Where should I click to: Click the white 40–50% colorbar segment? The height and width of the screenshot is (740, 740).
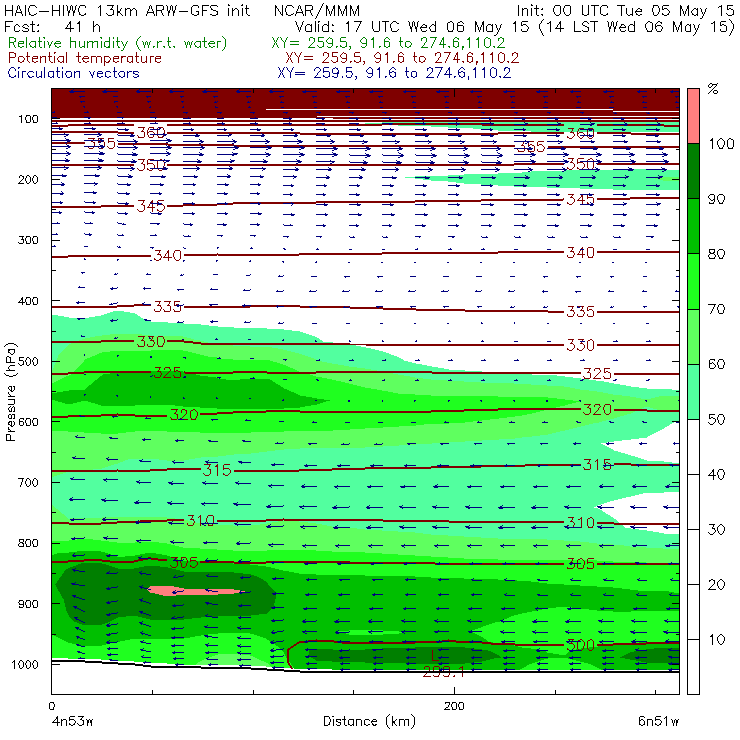693,447
